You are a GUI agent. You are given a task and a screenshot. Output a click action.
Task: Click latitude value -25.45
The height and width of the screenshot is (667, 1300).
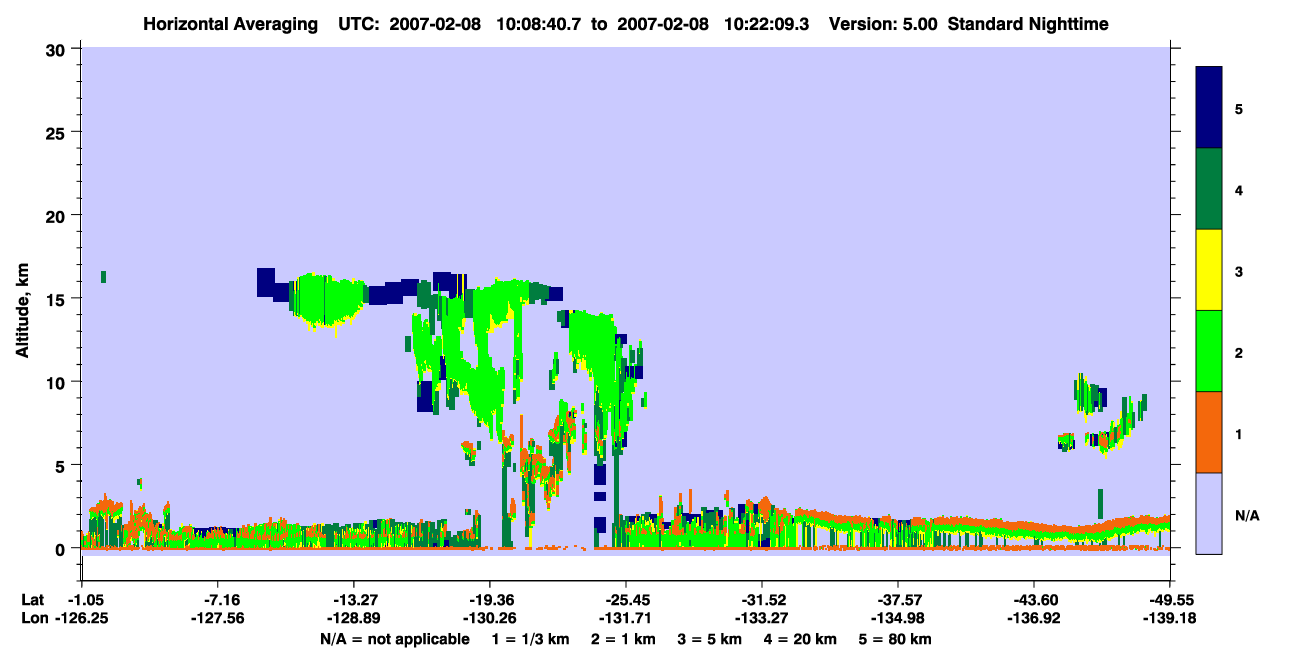[625, 599]
